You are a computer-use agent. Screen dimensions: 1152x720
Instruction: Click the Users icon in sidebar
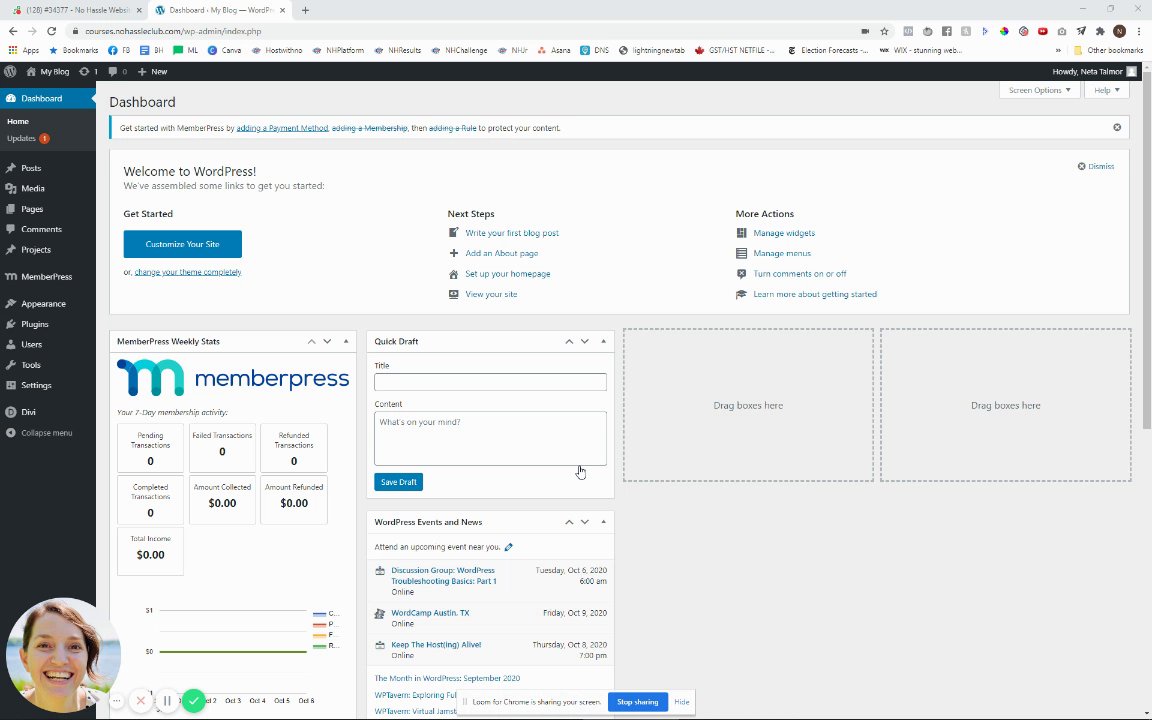pos(10,345)
